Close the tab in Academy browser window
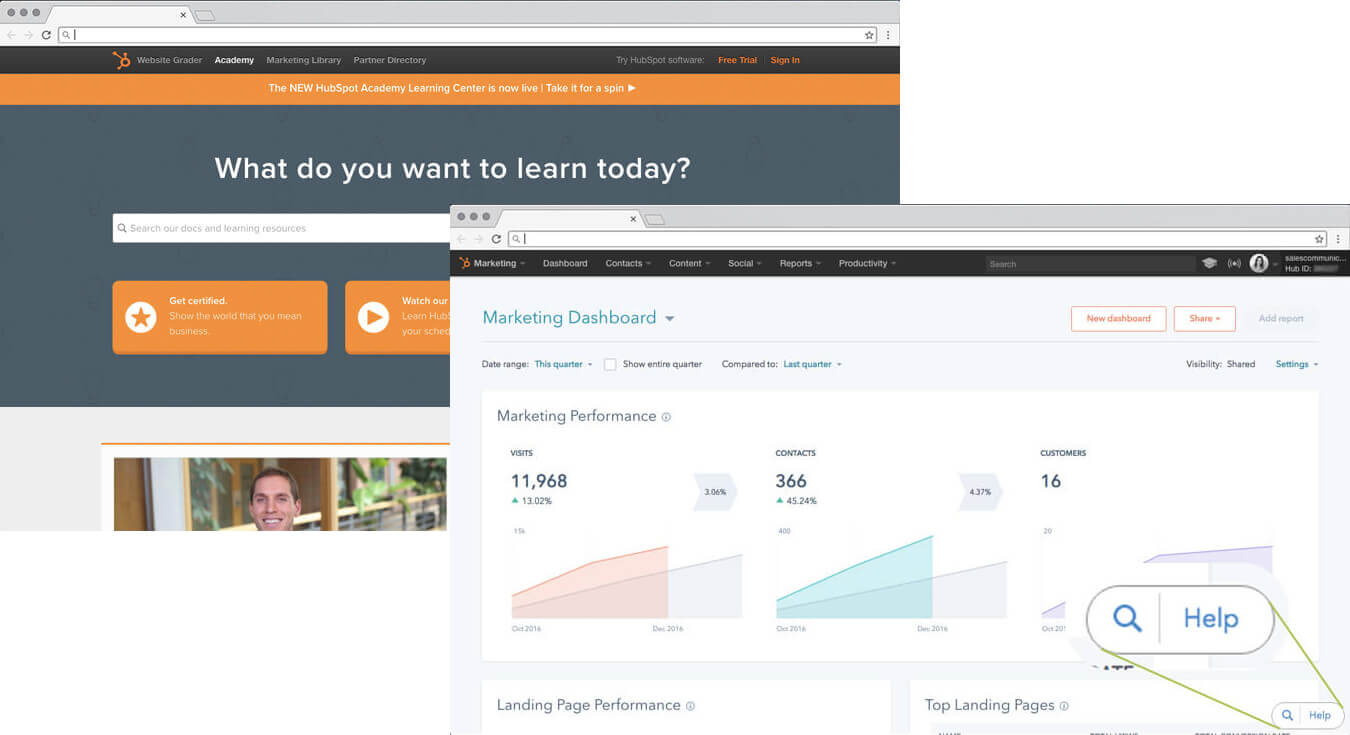This screenshot has width=1350, height=735. [x=183, y=15]
